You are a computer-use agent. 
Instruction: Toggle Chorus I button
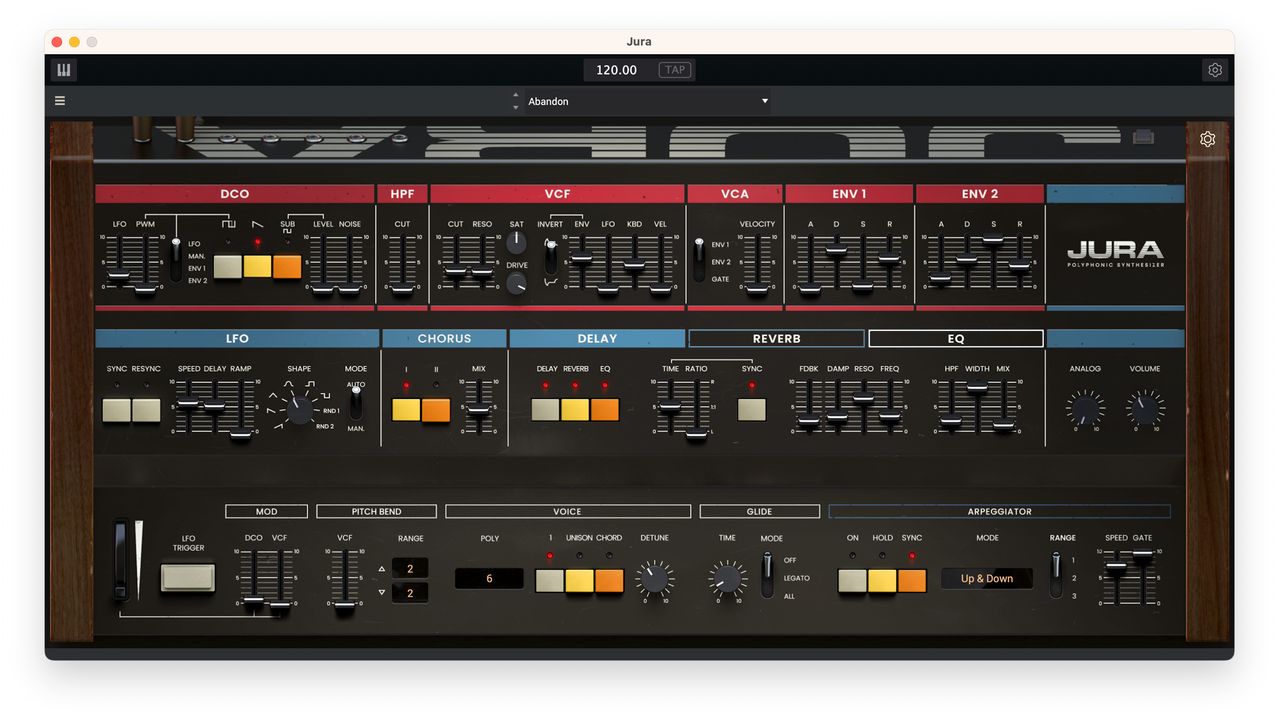click(x=406, y=410)
